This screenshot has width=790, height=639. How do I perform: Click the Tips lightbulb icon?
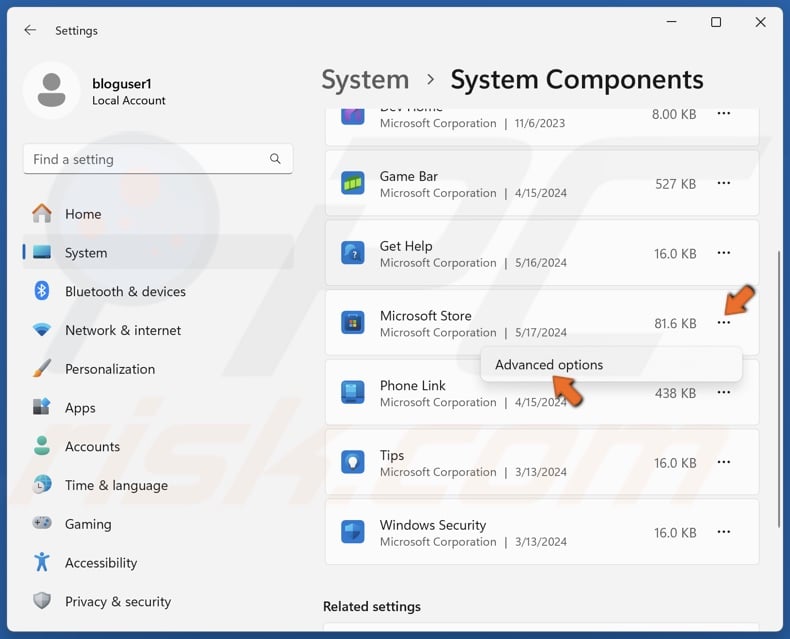[x=352, y=463]
